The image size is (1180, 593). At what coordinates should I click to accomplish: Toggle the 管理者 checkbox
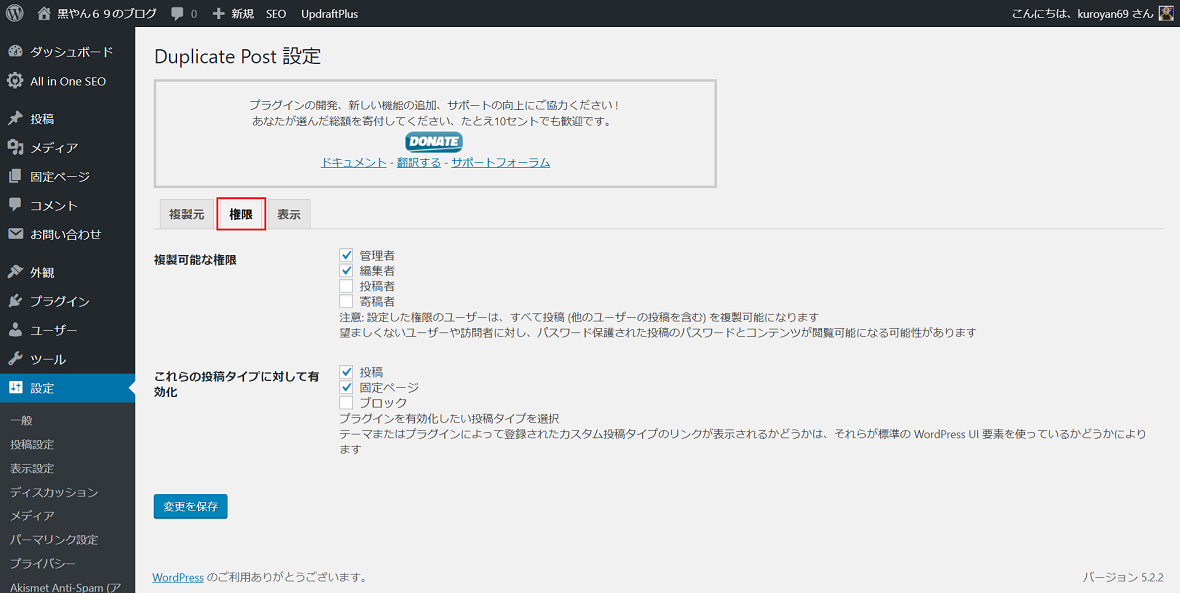(x=346, y=255)
